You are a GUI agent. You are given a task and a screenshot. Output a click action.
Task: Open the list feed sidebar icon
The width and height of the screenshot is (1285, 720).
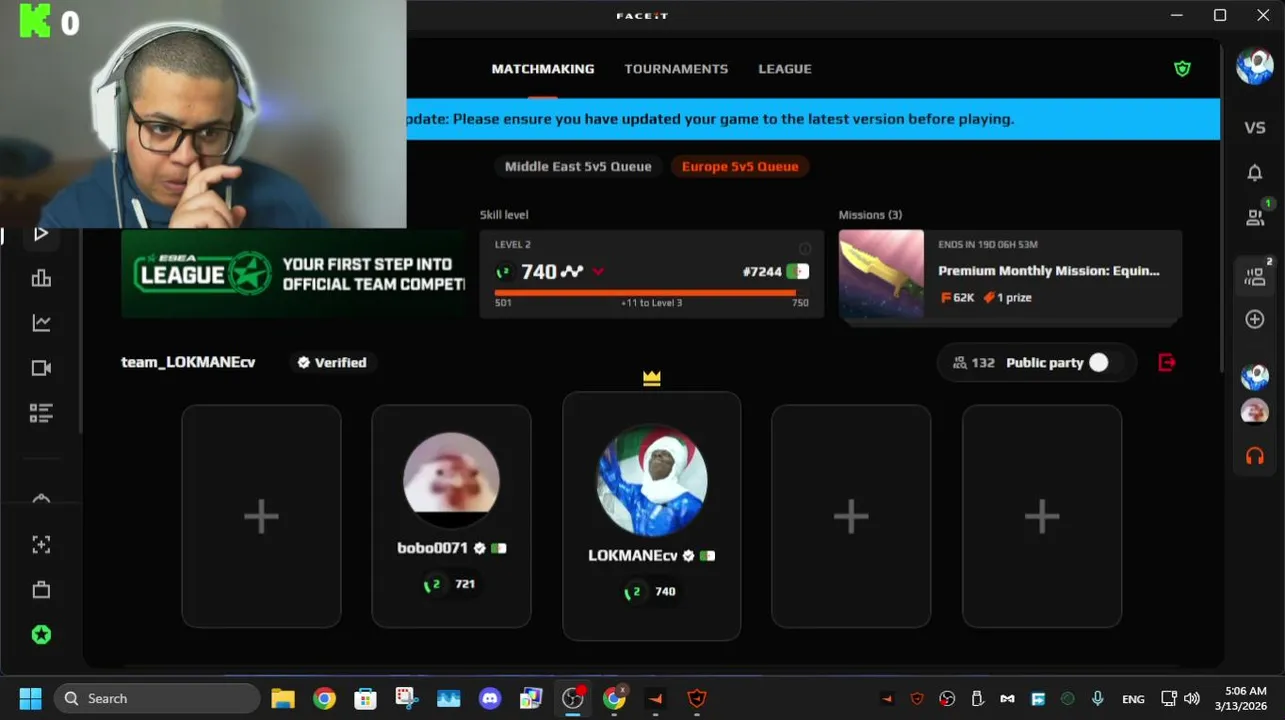[x=41, y=413]
